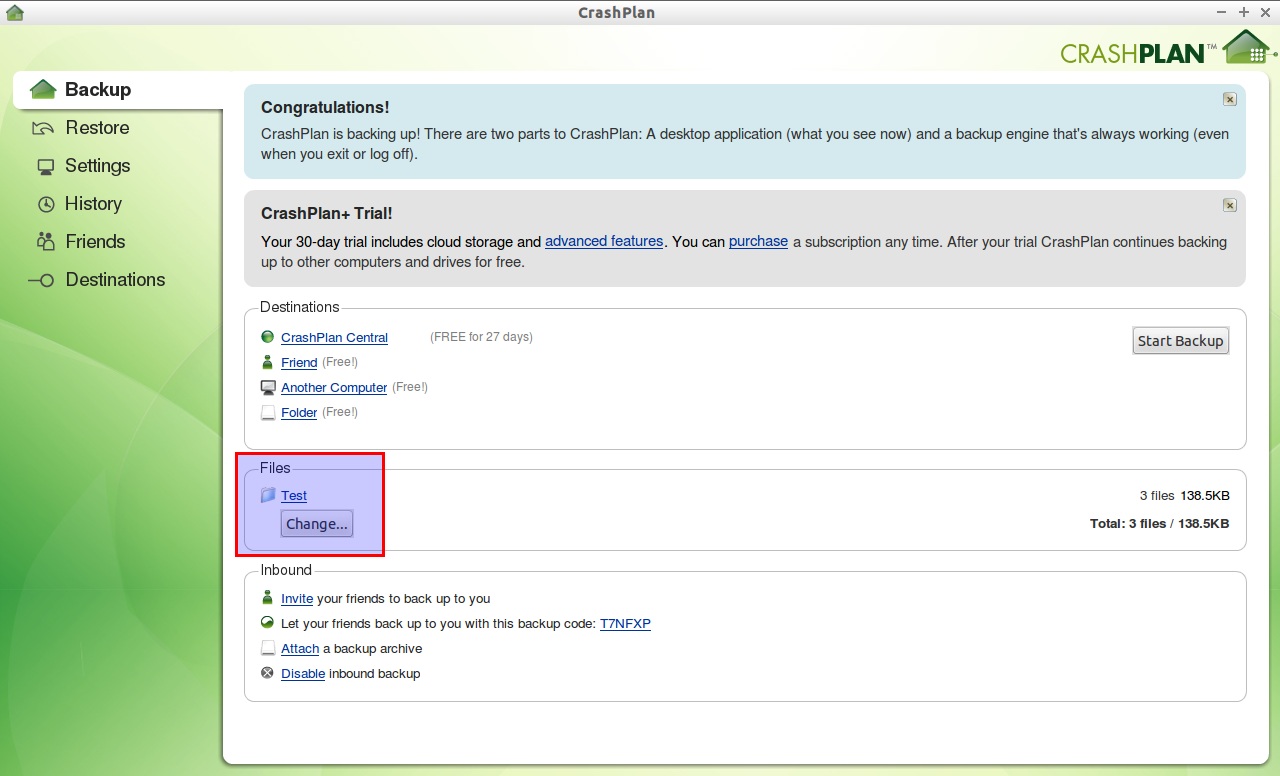
Task: Close the CrashPlan+ Trial notice
Action: click(x=1229, y=205)
